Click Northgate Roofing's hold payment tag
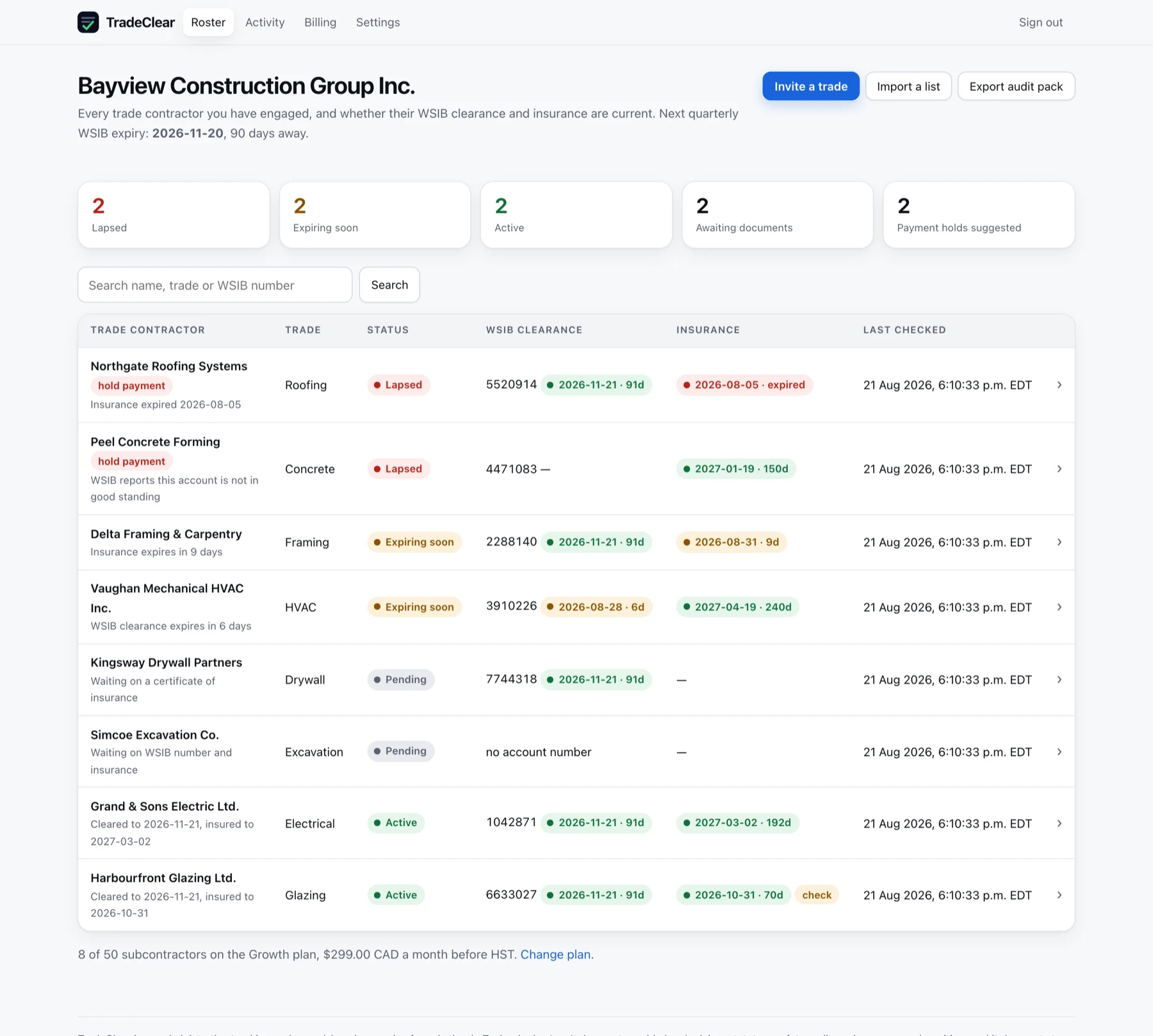This screenshot has height=1036, width=1153. pos(131,385)
